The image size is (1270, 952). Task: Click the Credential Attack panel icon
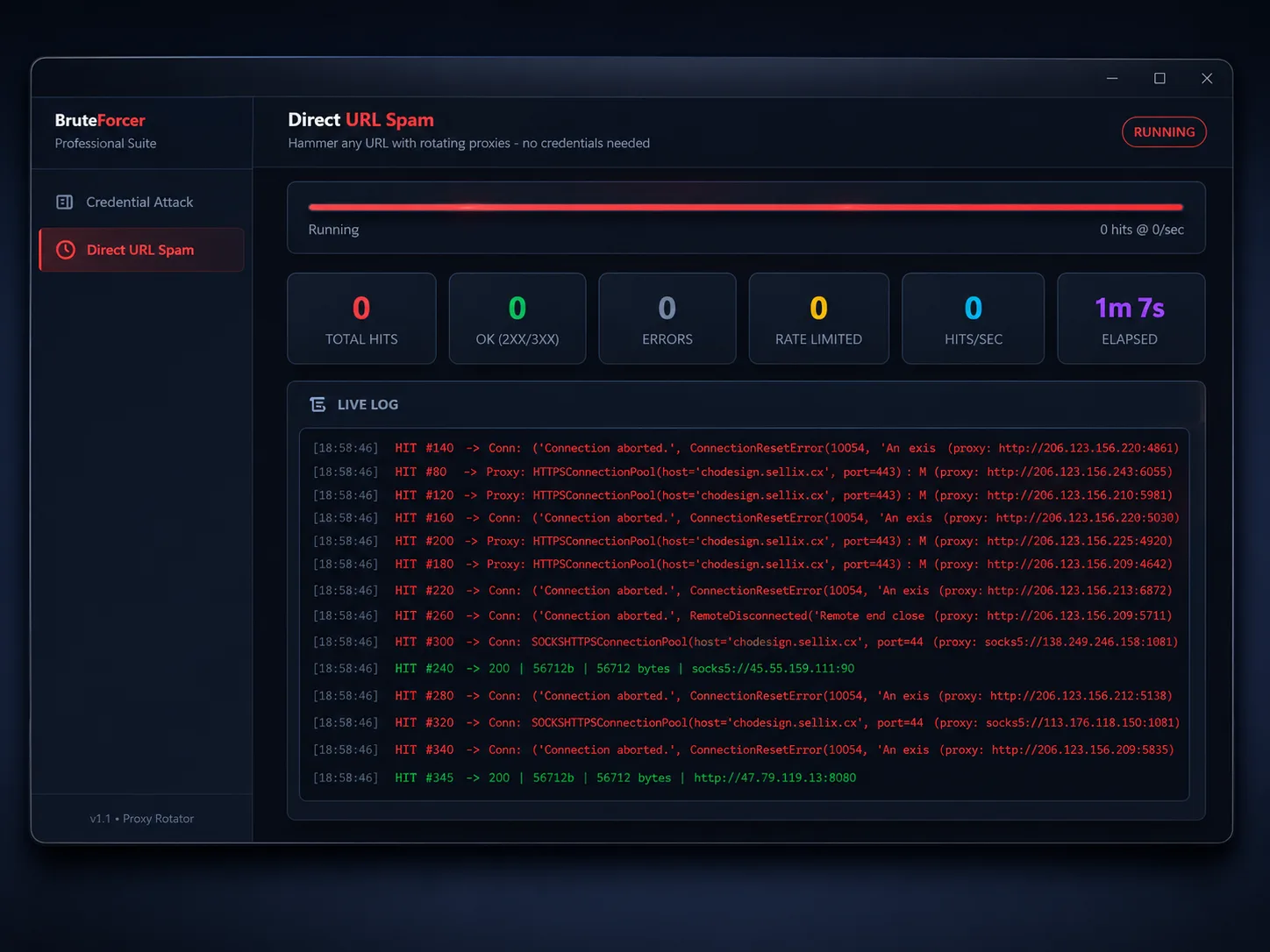(x=65, y=202)
